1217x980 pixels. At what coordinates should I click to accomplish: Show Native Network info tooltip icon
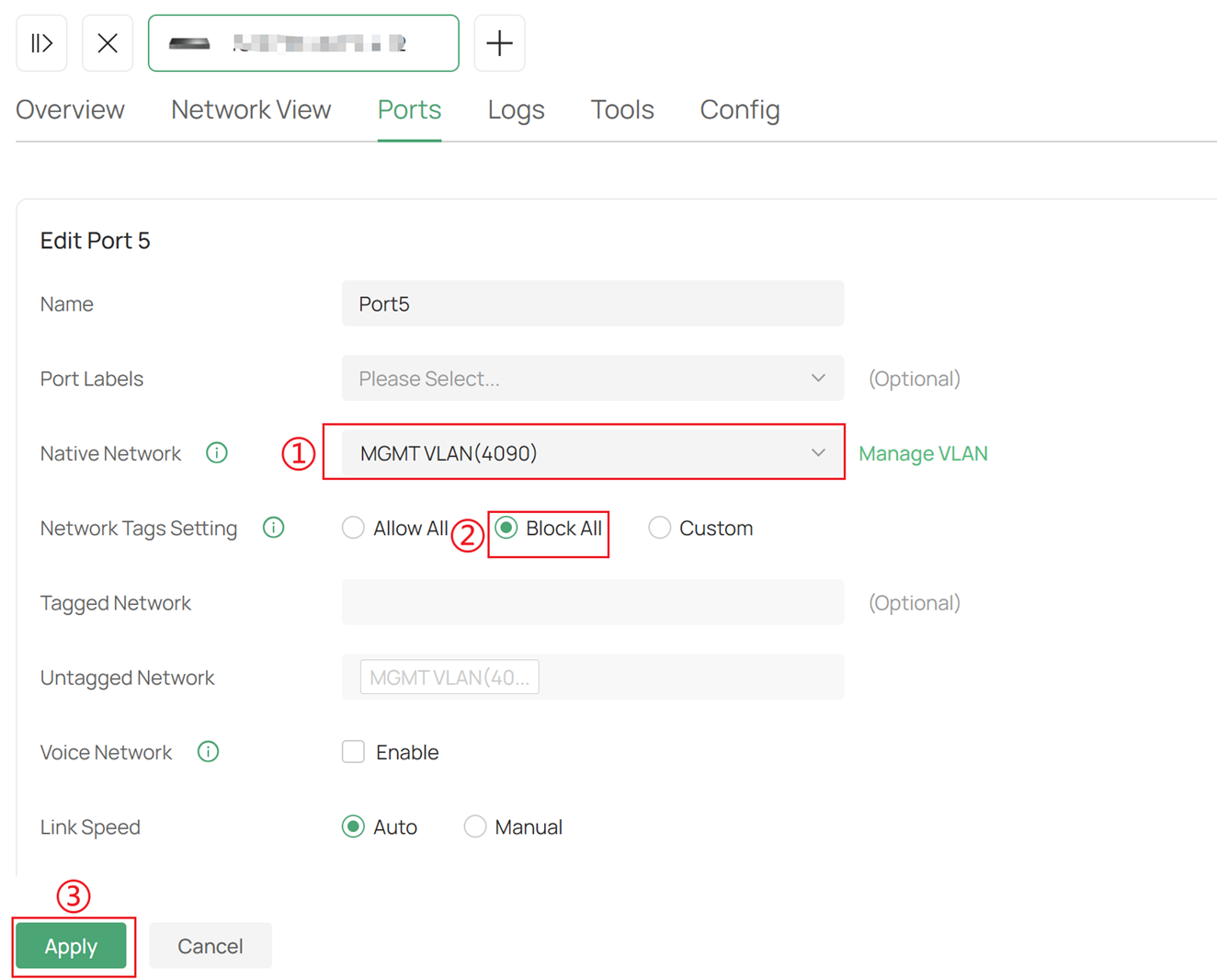(x=217, y=452)
